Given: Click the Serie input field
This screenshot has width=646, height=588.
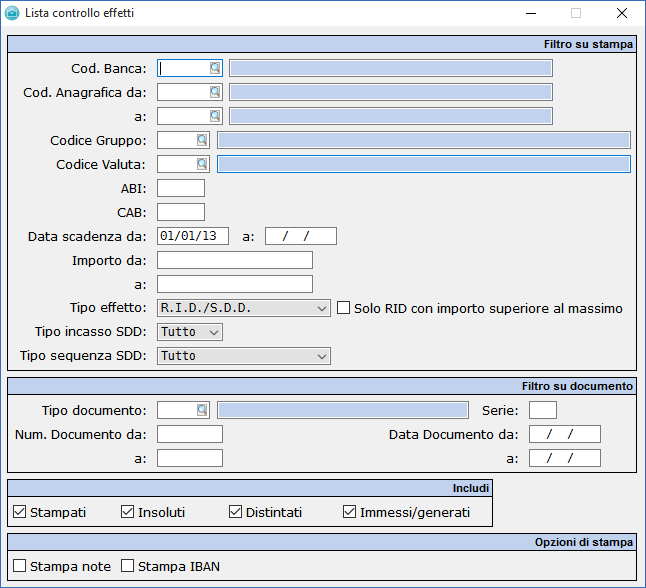Looking at the screenshot, I should point(543,410).
